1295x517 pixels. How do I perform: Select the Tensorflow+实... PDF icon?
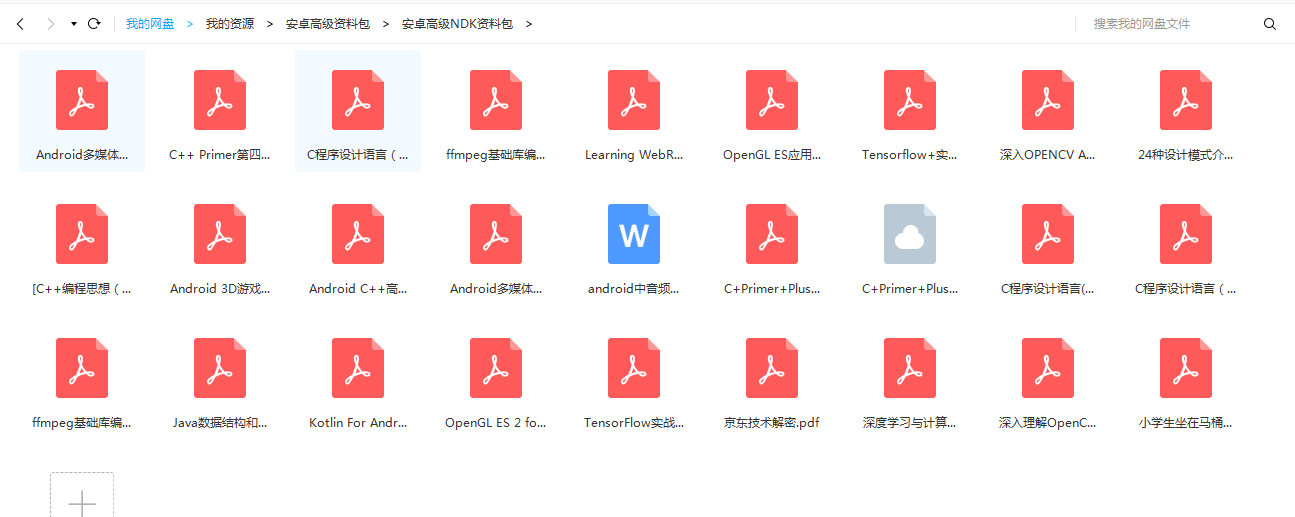910,100
